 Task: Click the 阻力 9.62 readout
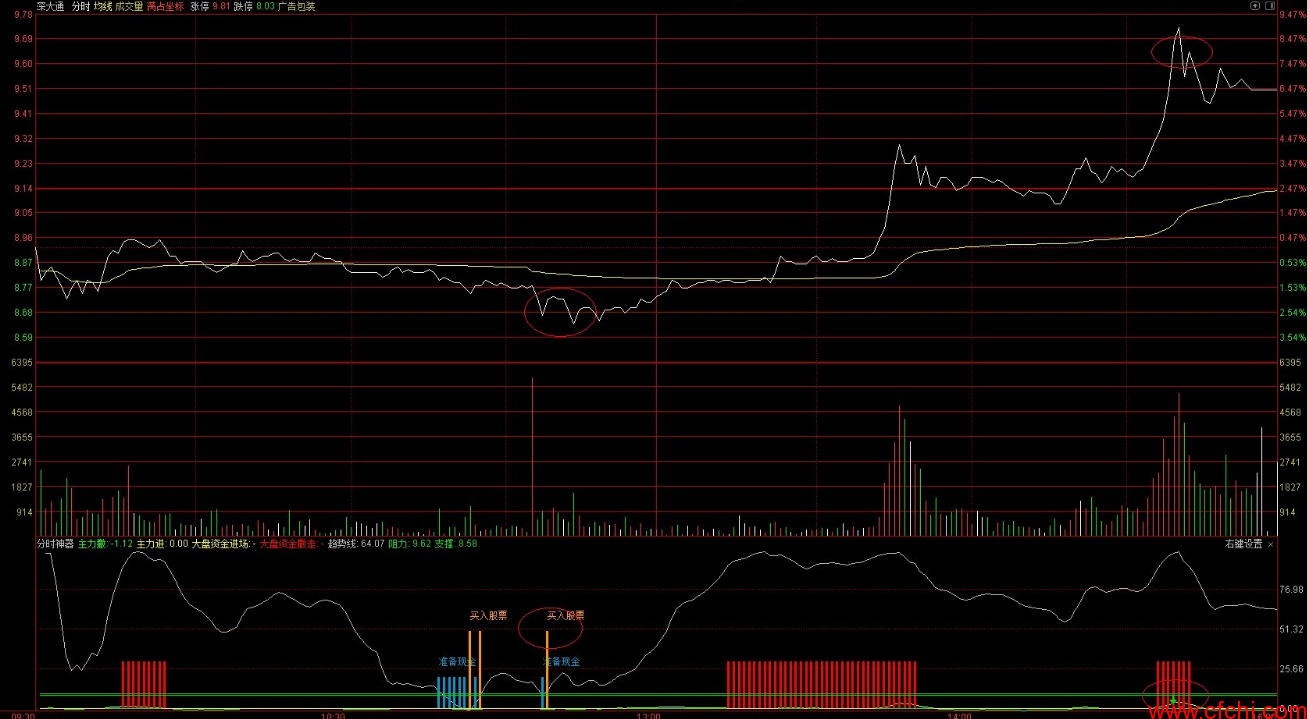click(409, 544)
